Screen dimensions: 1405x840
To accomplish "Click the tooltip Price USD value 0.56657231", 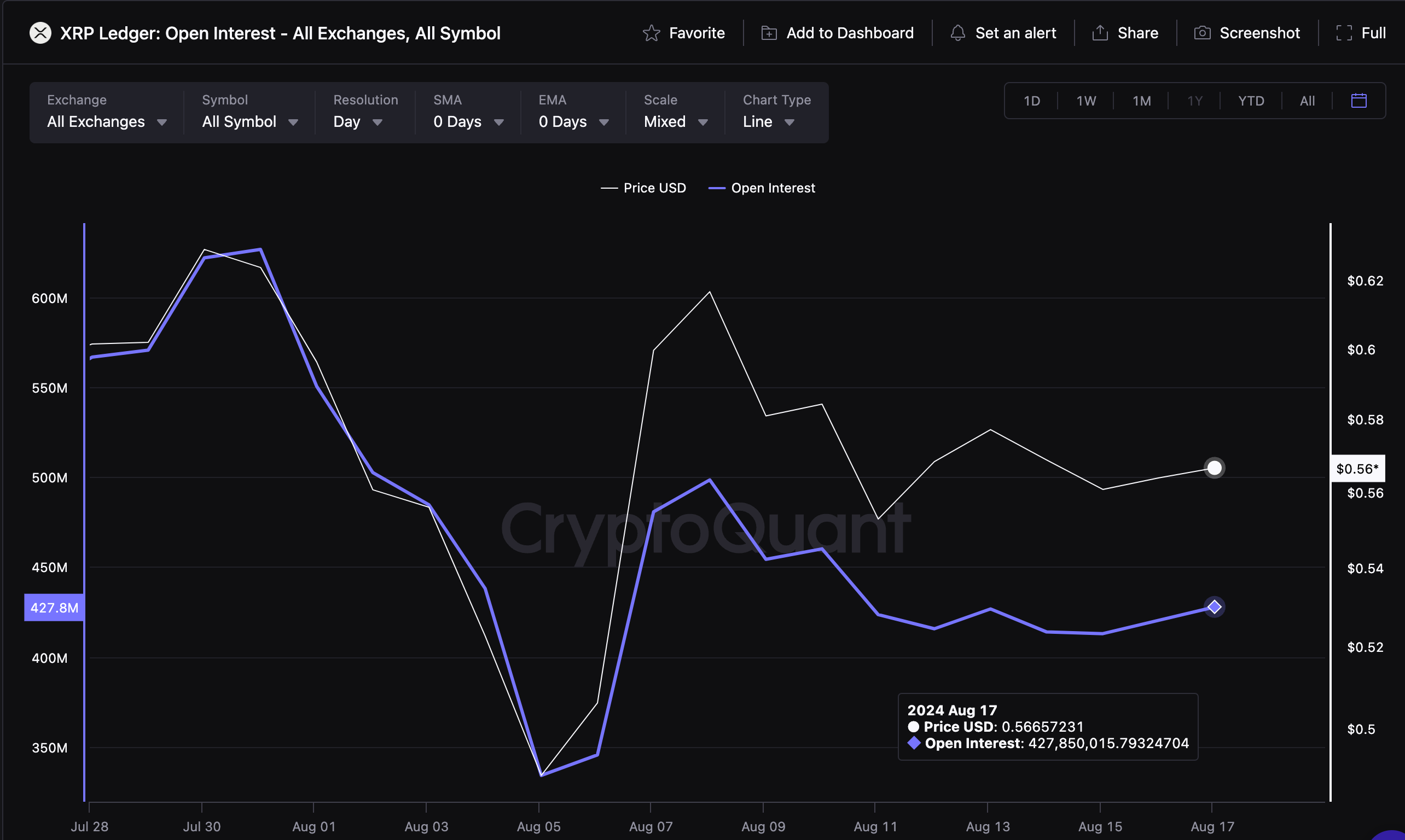I will click(x=1043, y=727).
